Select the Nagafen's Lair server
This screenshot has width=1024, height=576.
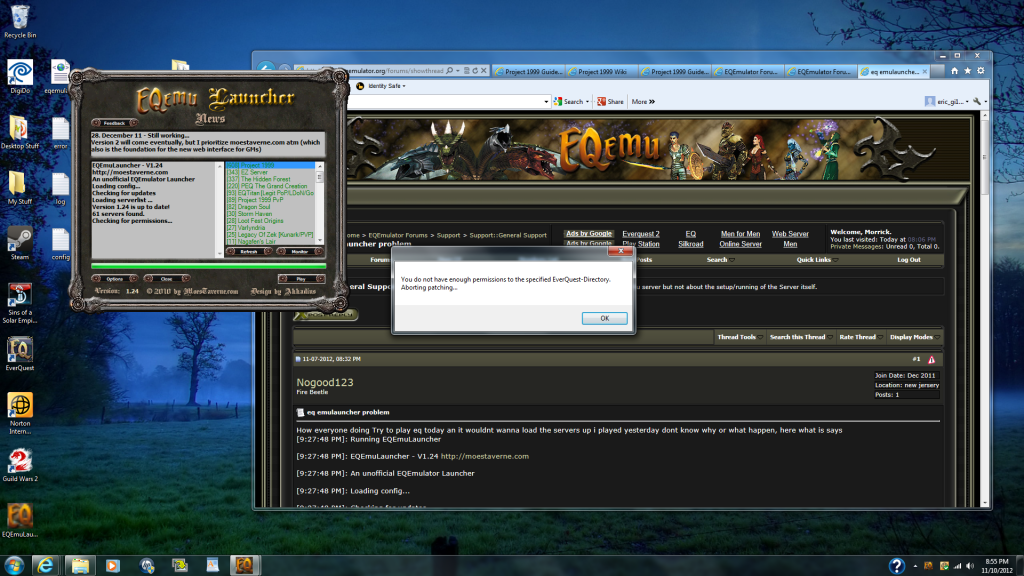[x=270, y=242]
